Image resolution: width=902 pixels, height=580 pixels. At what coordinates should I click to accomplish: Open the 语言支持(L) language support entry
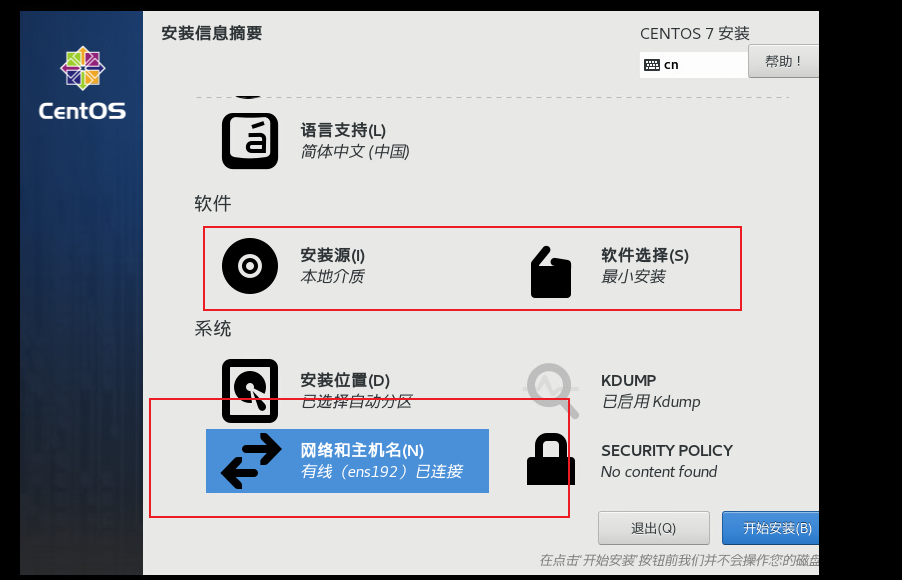tap(355, 141)
